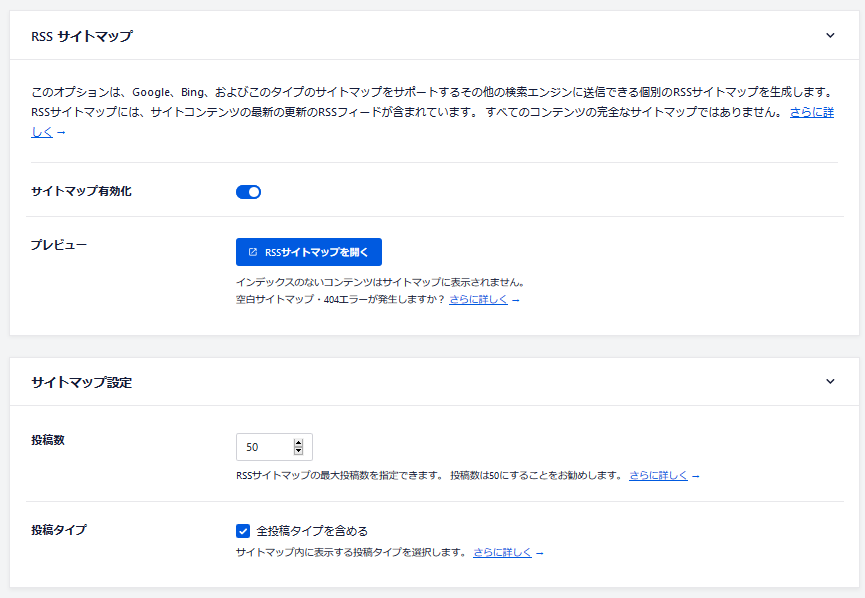Image resolution: width=865 pixels, height=598 pixels.
Task: Open さらに詳しく link in RSS description paragraph
Action: pos(811,113)
